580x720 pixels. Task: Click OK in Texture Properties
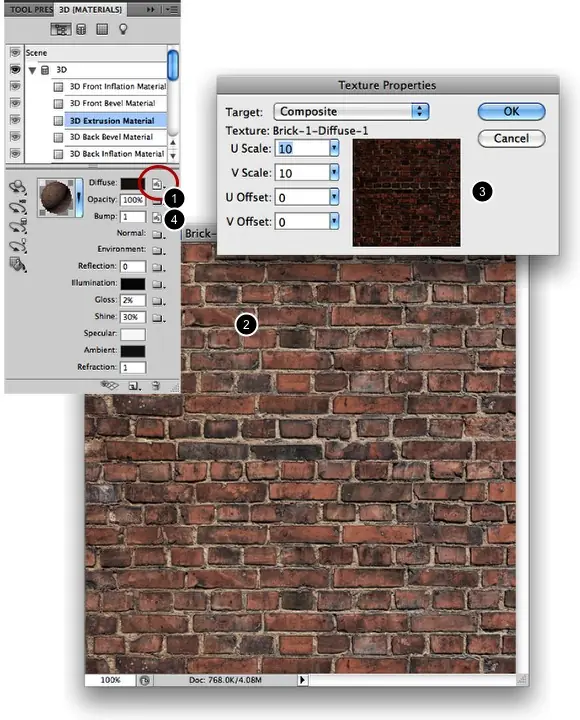511,112
